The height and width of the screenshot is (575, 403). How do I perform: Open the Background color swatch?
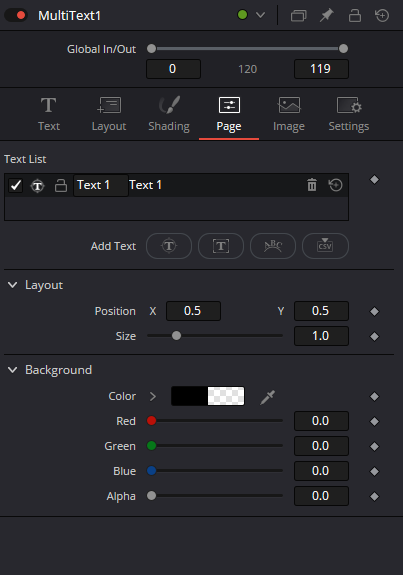(208, 396)
